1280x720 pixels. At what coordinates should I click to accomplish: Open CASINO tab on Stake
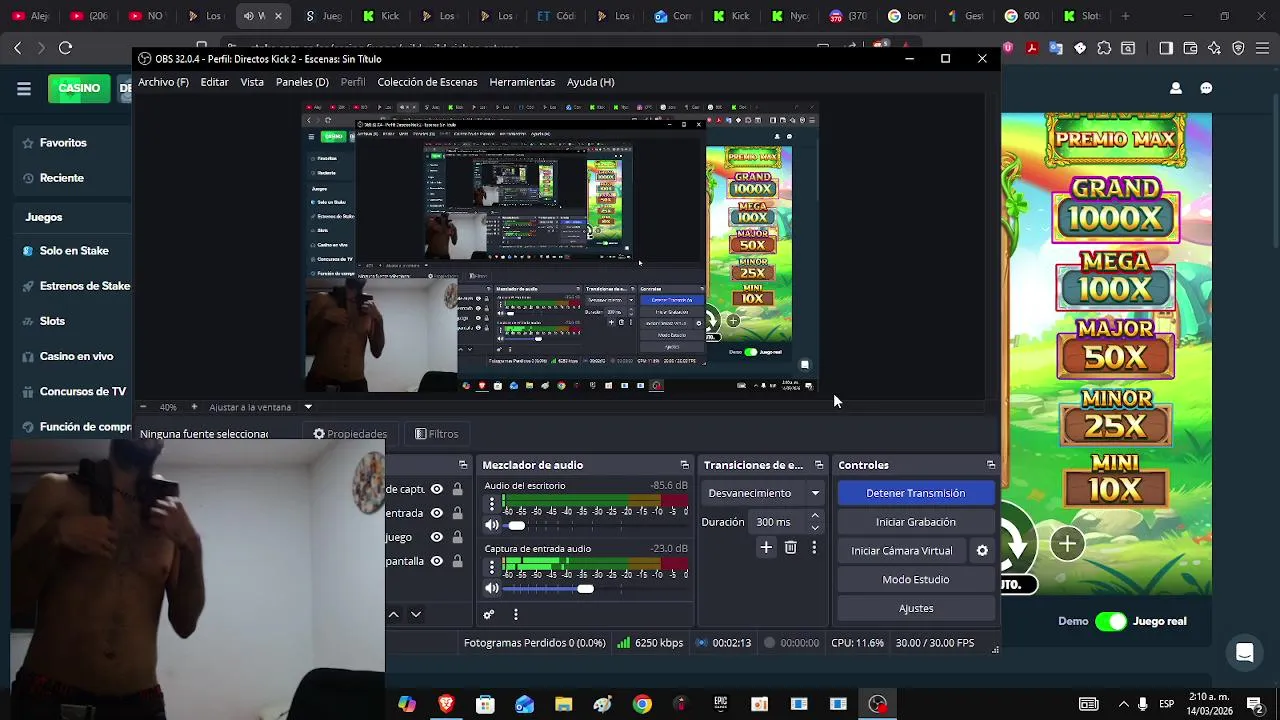point(79,88)
